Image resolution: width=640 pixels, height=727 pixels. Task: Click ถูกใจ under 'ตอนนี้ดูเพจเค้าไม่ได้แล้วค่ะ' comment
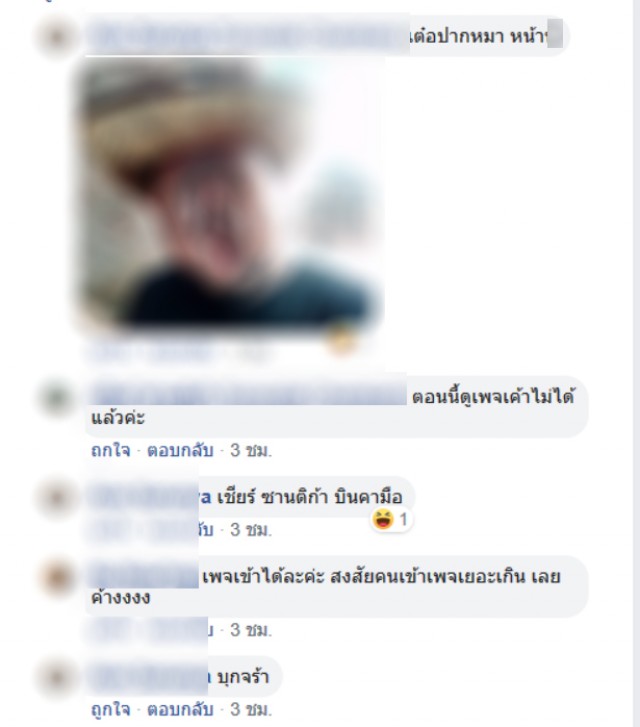tap(110, 450)
